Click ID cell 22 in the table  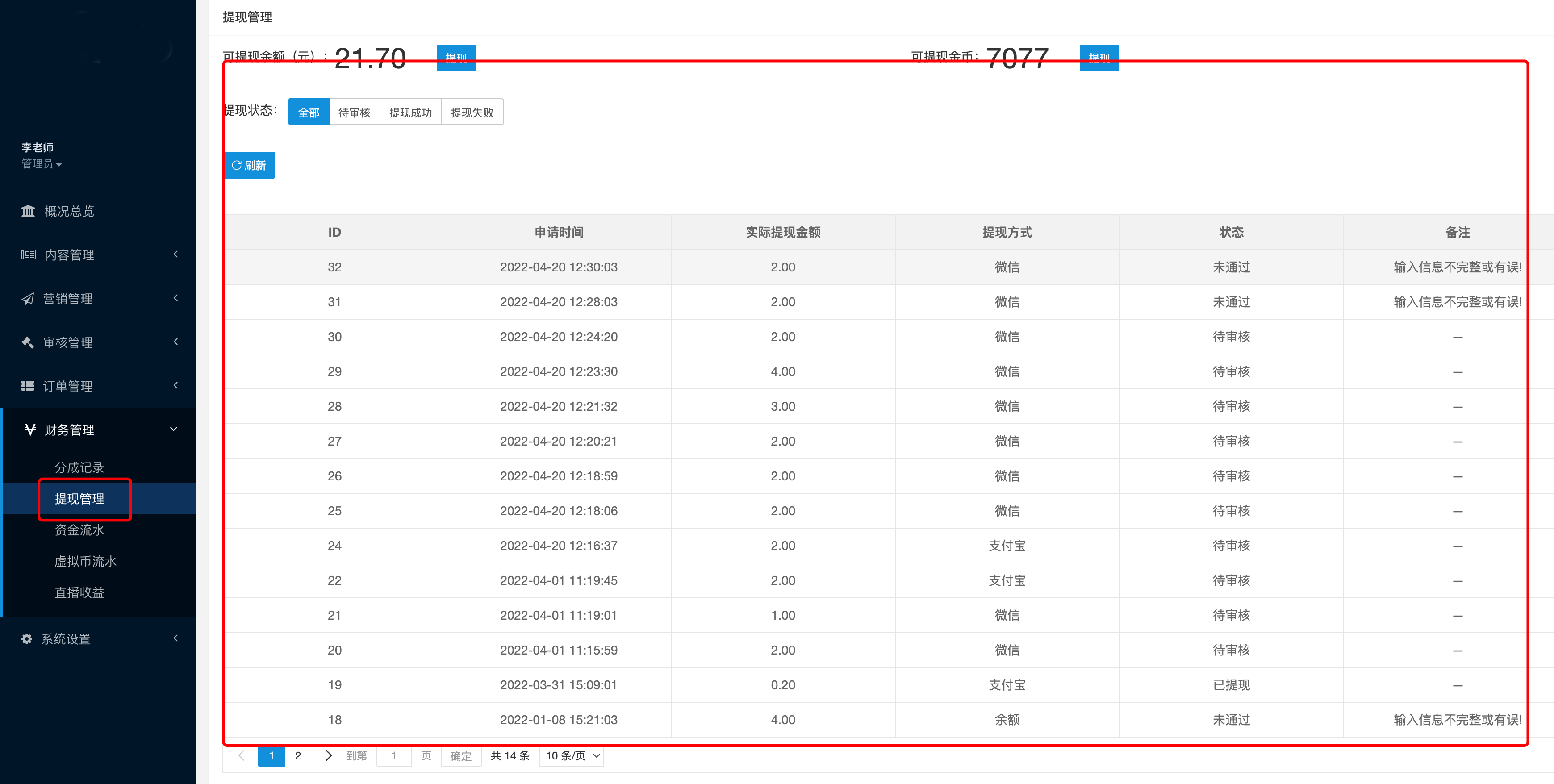tap(335, 581)
